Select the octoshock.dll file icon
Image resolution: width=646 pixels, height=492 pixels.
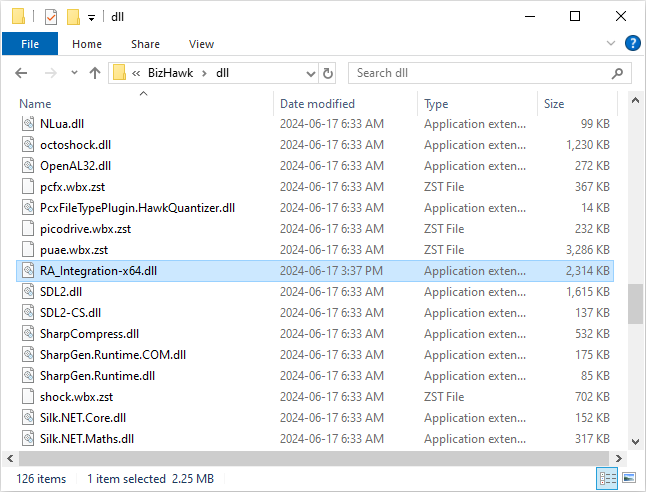click(x=28, y=145)
